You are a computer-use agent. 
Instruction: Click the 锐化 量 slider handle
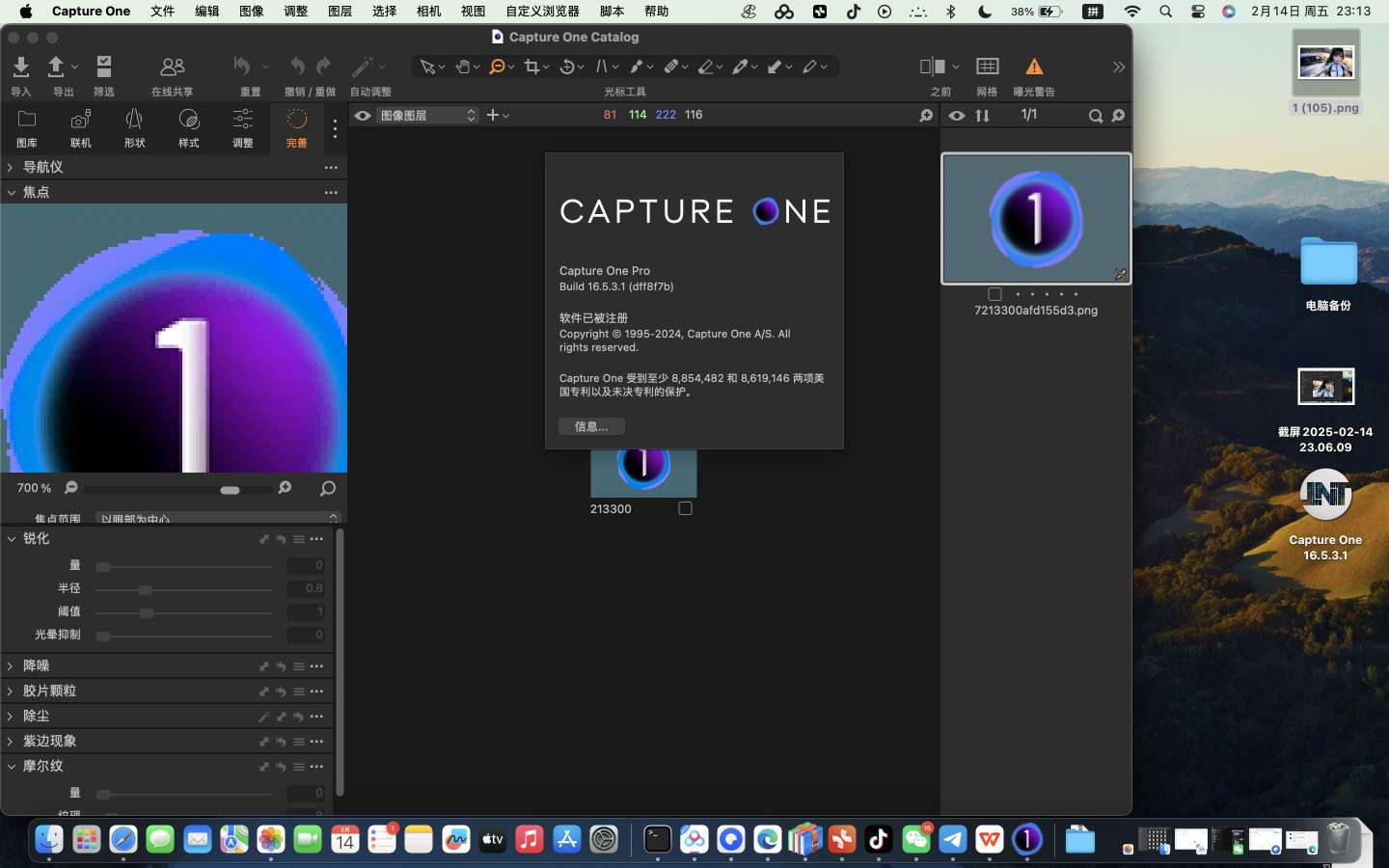(103, 567)
